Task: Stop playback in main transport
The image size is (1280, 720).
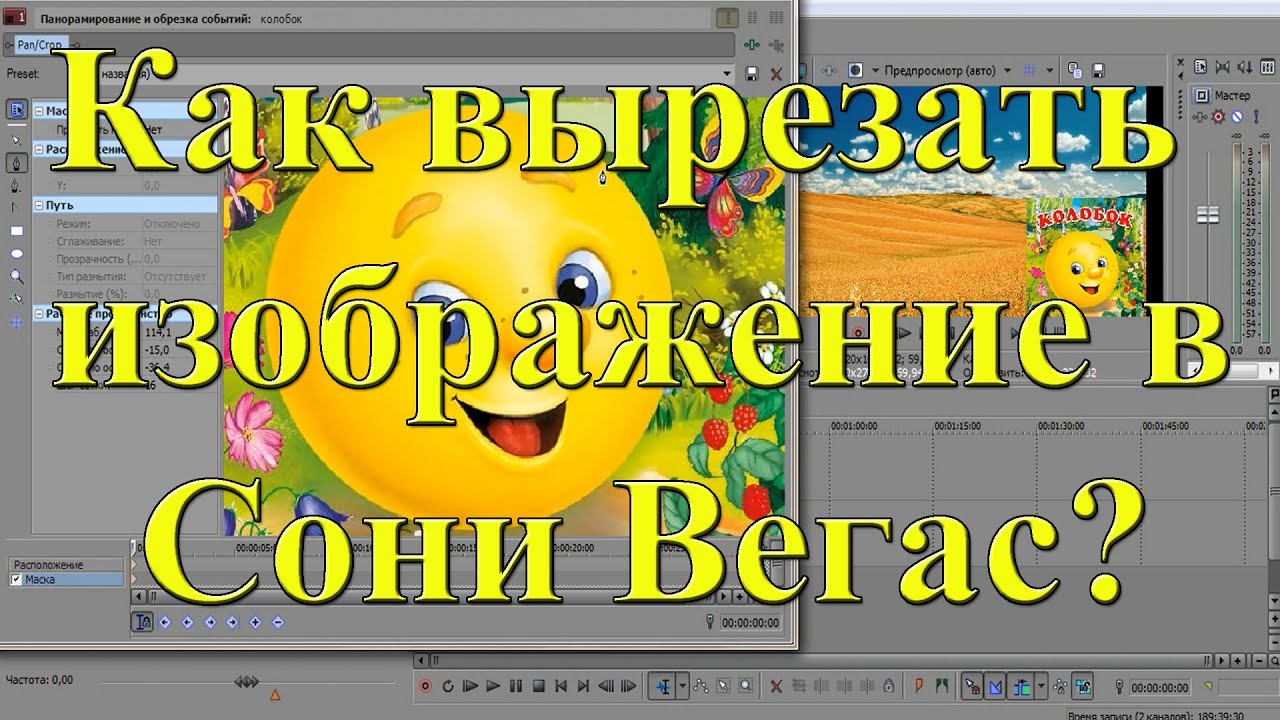Action: pos(538,687)
